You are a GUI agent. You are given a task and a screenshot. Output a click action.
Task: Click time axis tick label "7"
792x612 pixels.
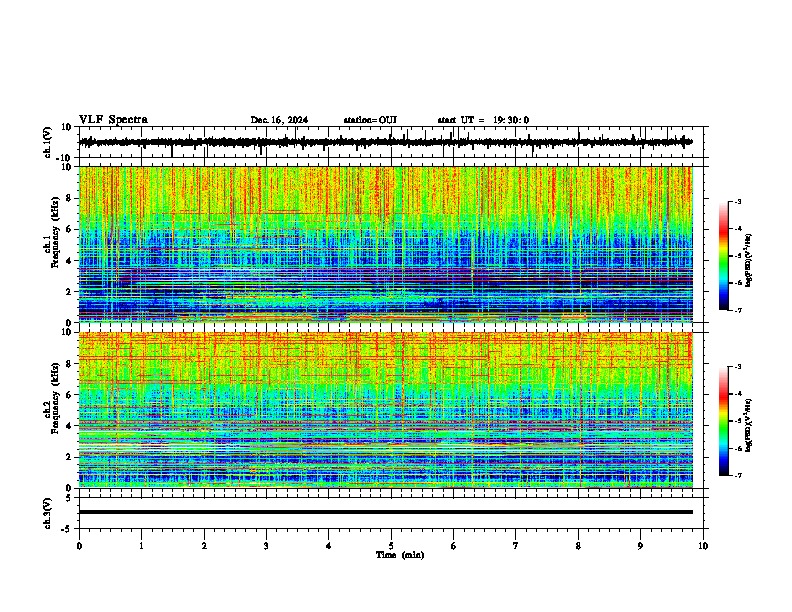click(x=516, y=546)
